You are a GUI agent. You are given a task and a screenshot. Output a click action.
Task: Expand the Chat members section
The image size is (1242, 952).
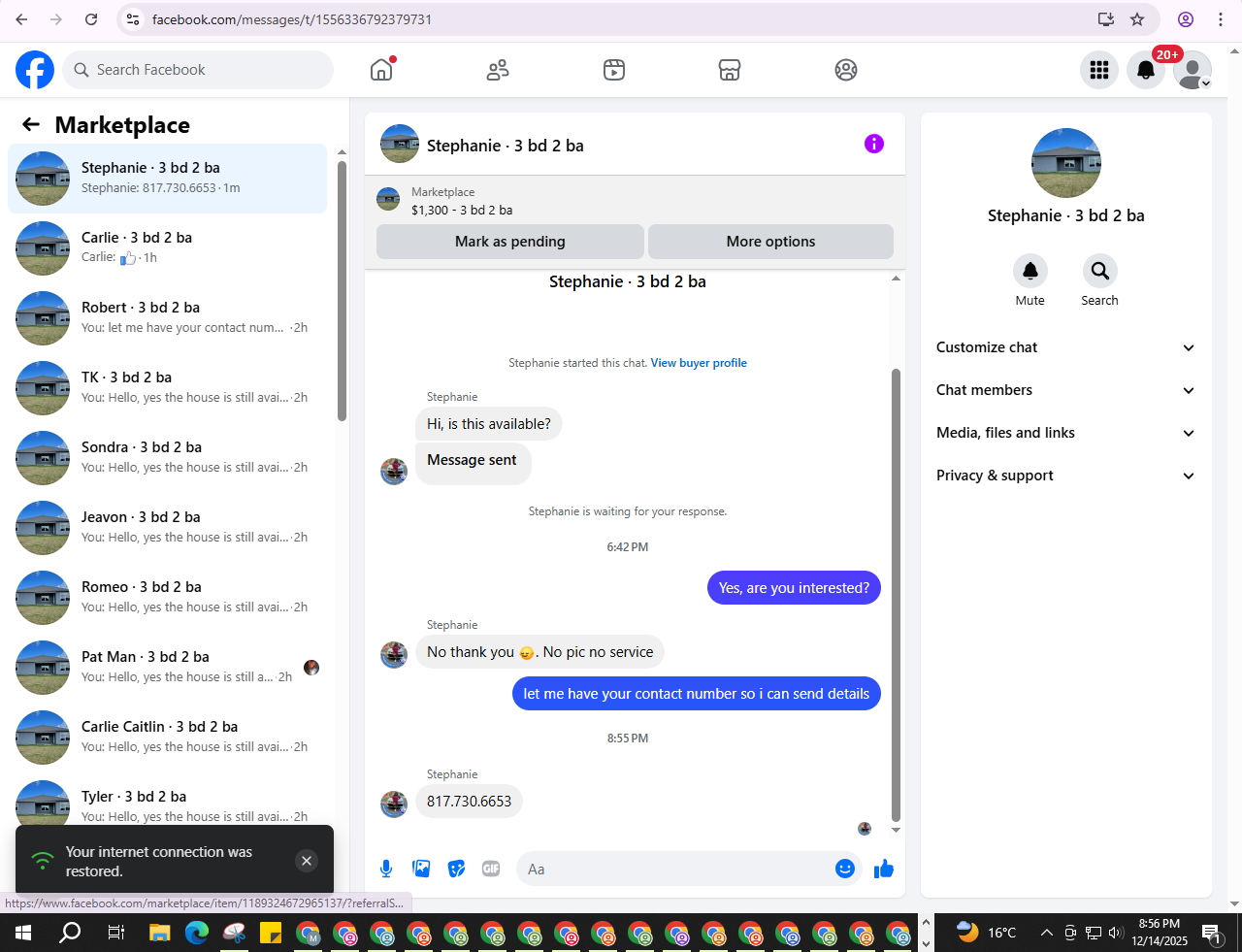[1065, 390]
